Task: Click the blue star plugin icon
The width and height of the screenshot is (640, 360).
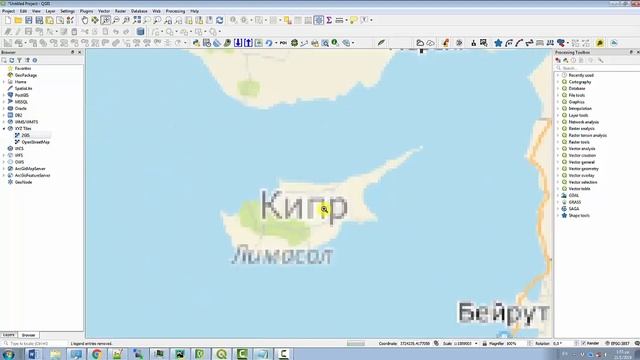Action: [x=498, y=43]
